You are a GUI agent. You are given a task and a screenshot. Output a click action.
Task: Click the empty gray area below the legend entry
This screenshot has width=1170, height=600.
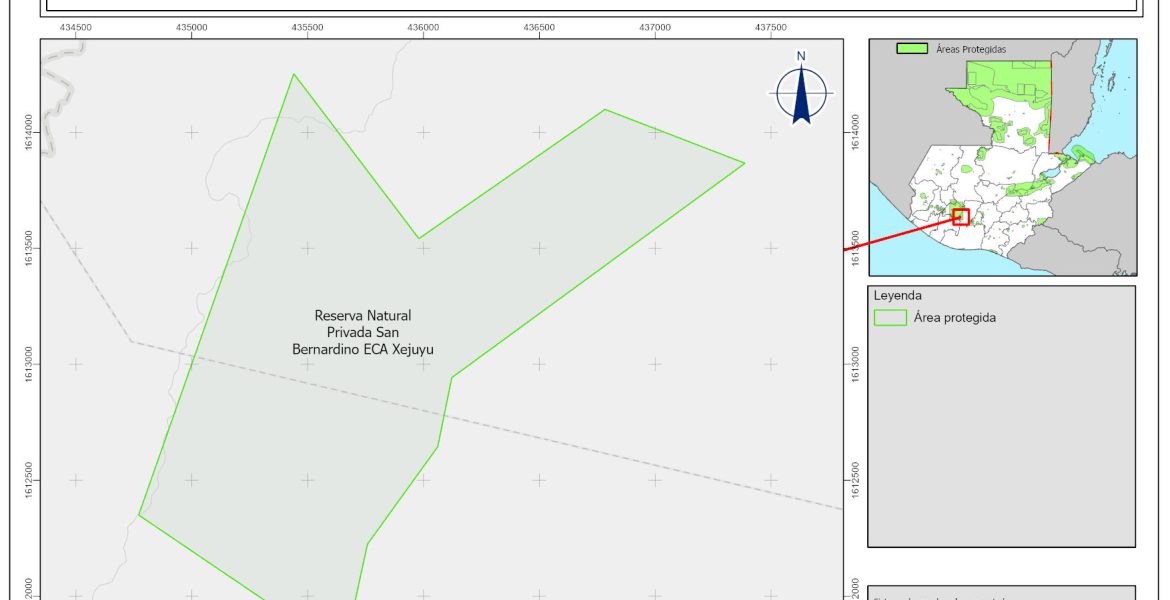point(1000,440)
